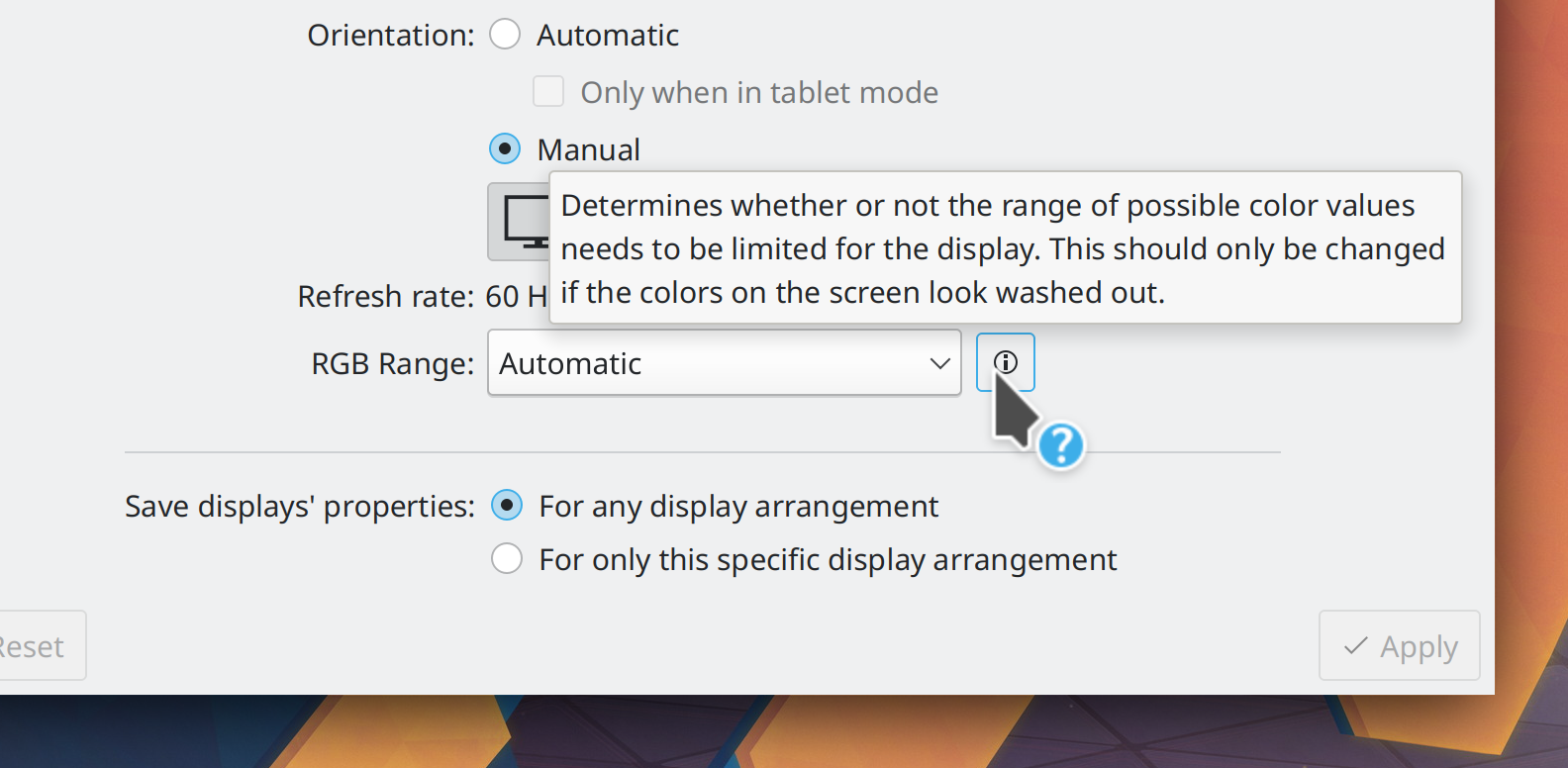Click the 'Only when in tablet mode' label text
Image resolution: width=1568 pixels, height=768 pixels.
[x=758, y=92]
